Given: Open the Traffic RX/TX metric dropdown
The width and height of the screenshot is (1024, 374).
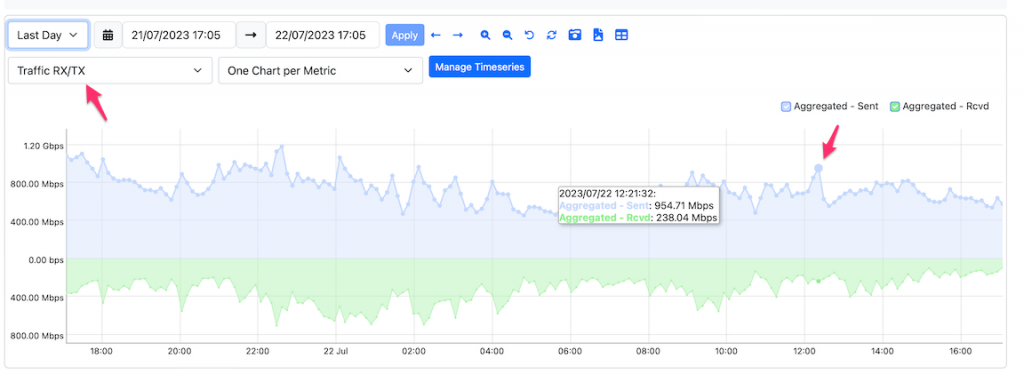Looking at the screenshot, I should [x=110, y=70].
